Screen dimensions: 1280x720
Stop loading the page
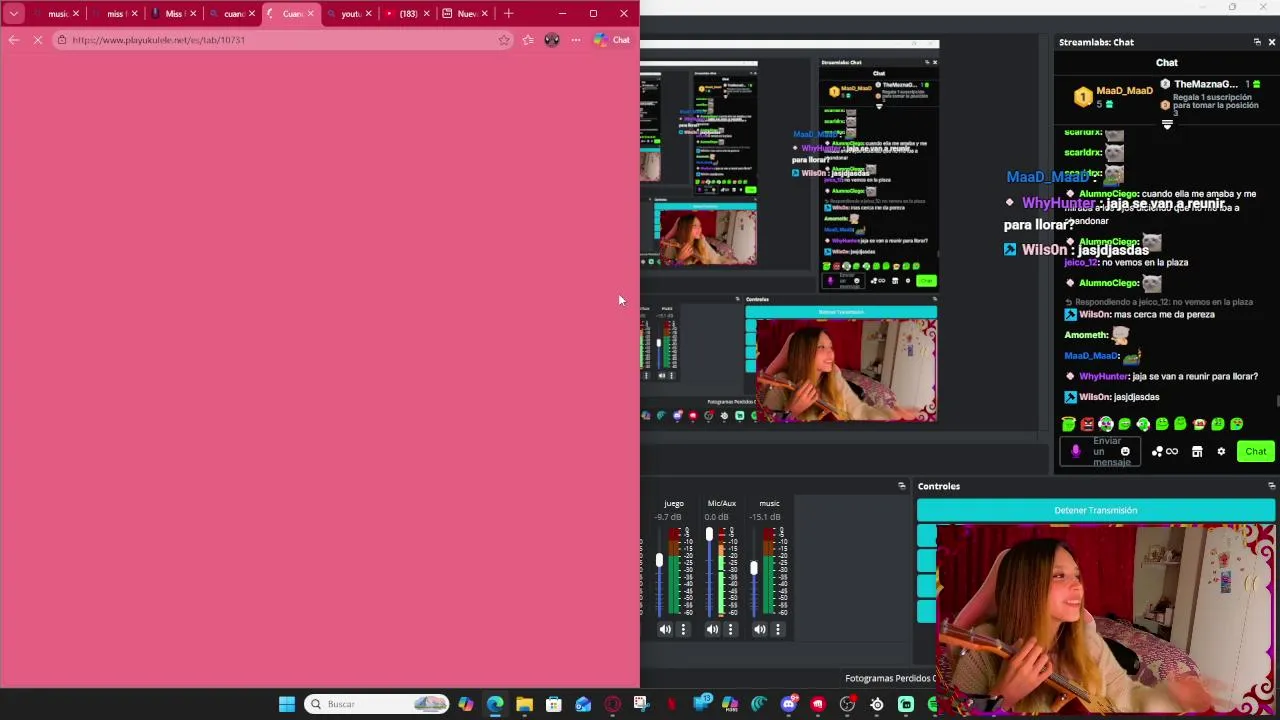coord(38,40)
